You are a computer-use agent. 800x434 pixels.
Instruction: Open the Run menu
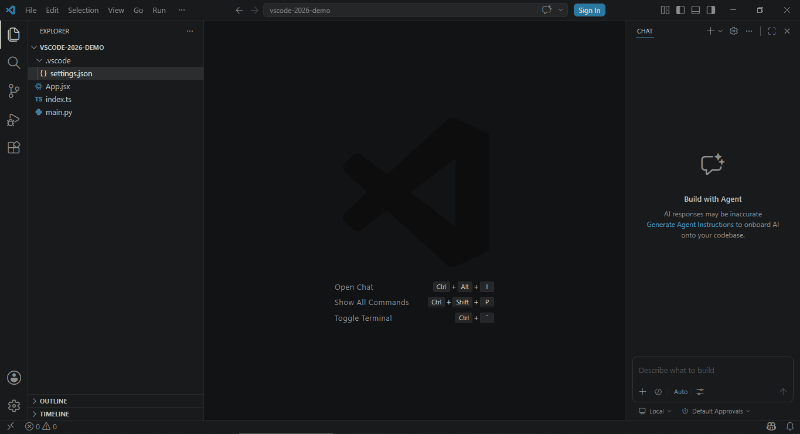[159, 10]
